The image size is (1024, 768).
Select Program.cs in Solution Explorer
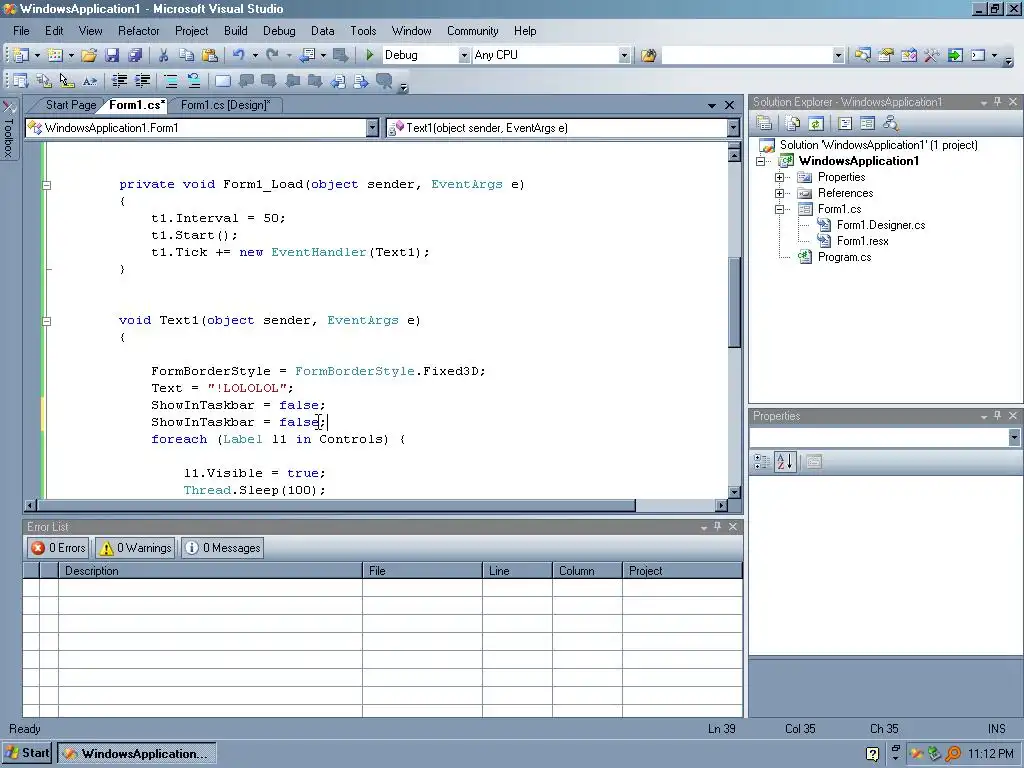tap(844, 257)
